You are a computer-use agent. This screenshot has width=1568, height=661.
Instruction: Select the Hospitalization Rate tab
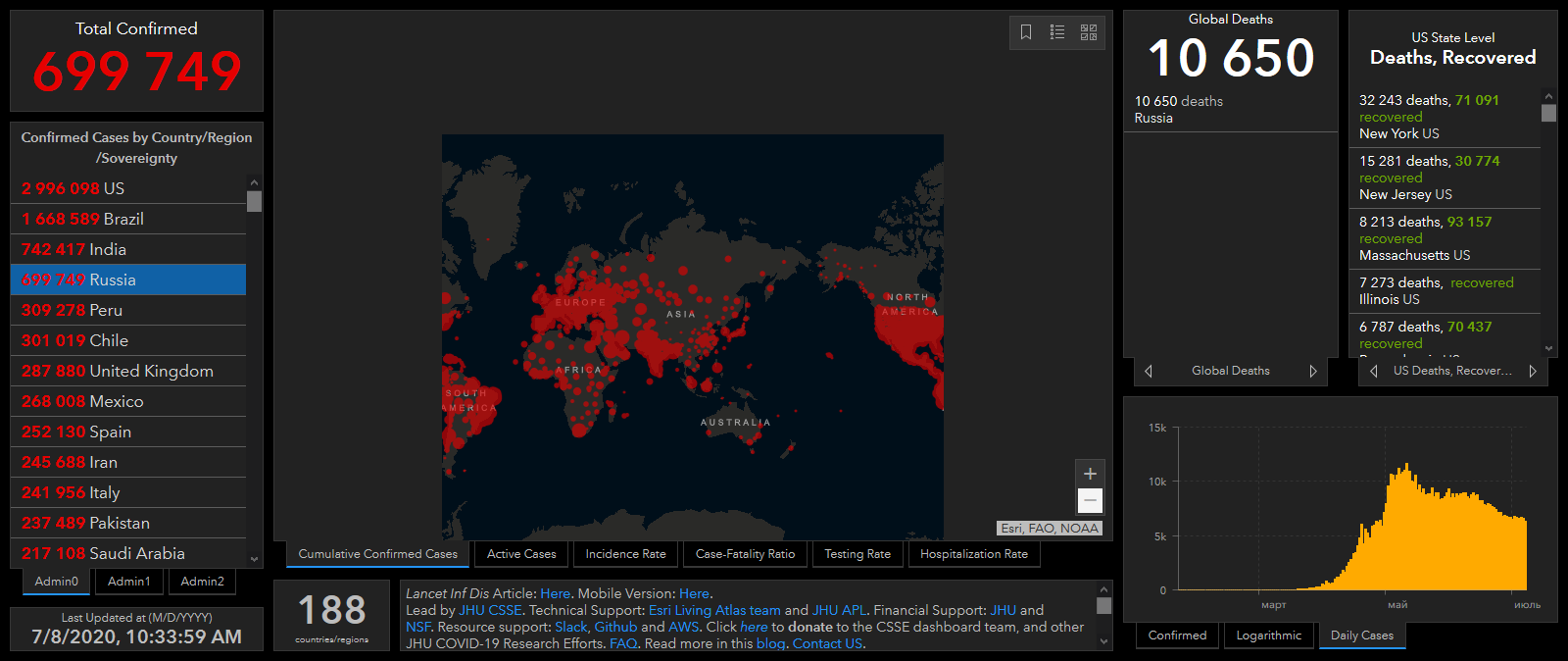974,554
